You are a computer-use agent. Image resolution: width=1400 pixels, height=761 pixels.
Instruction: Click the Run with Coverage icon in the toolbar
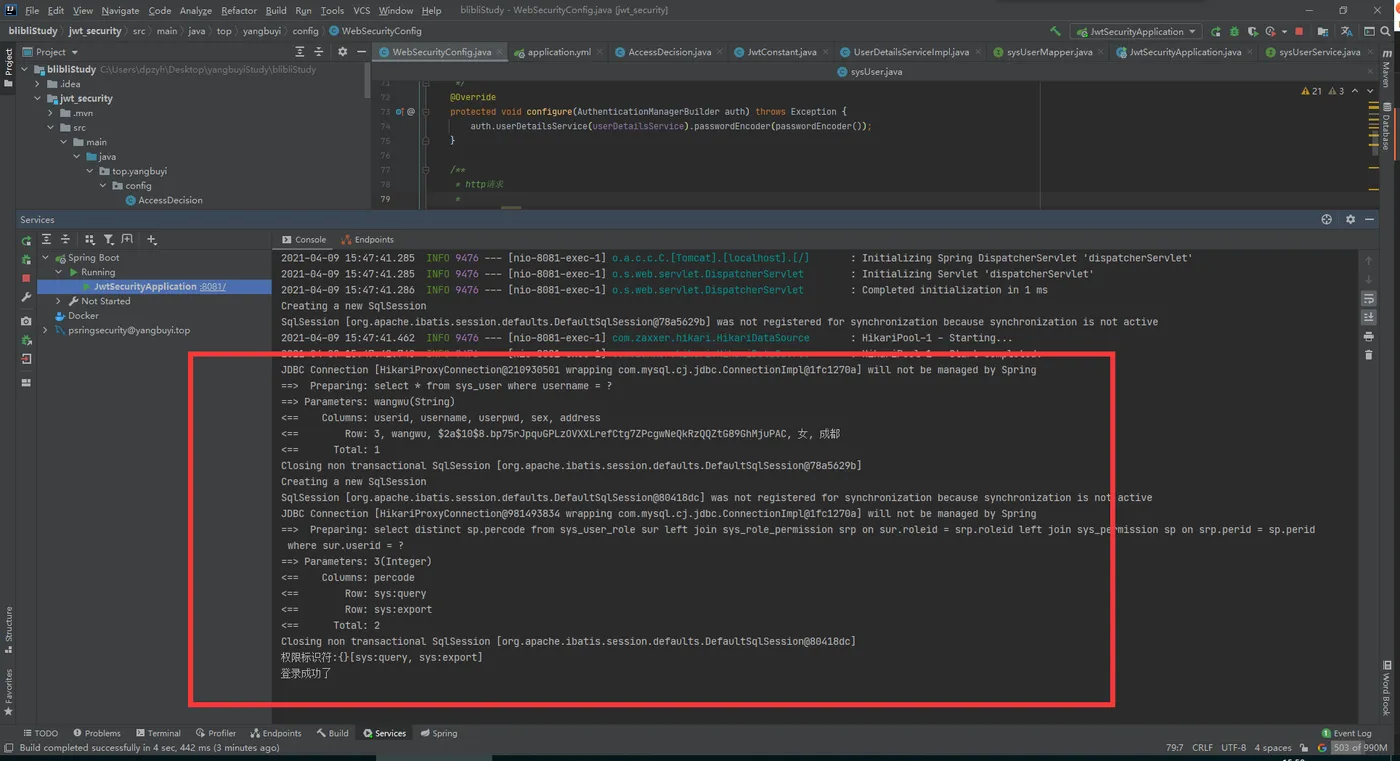[1253, 32]
